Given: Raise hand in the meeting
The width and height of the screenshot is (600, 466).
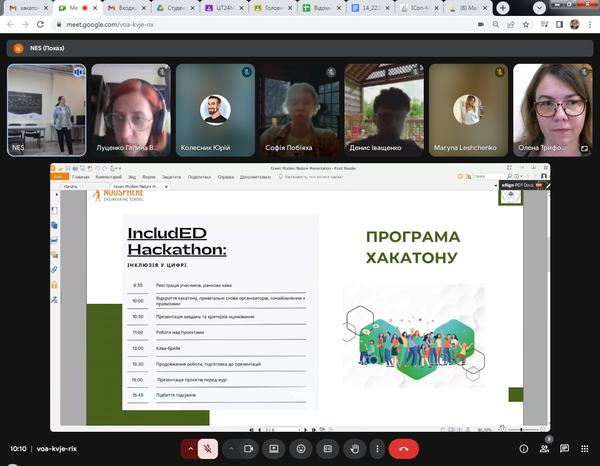Looking at the screenshot, I should (354, 449).
